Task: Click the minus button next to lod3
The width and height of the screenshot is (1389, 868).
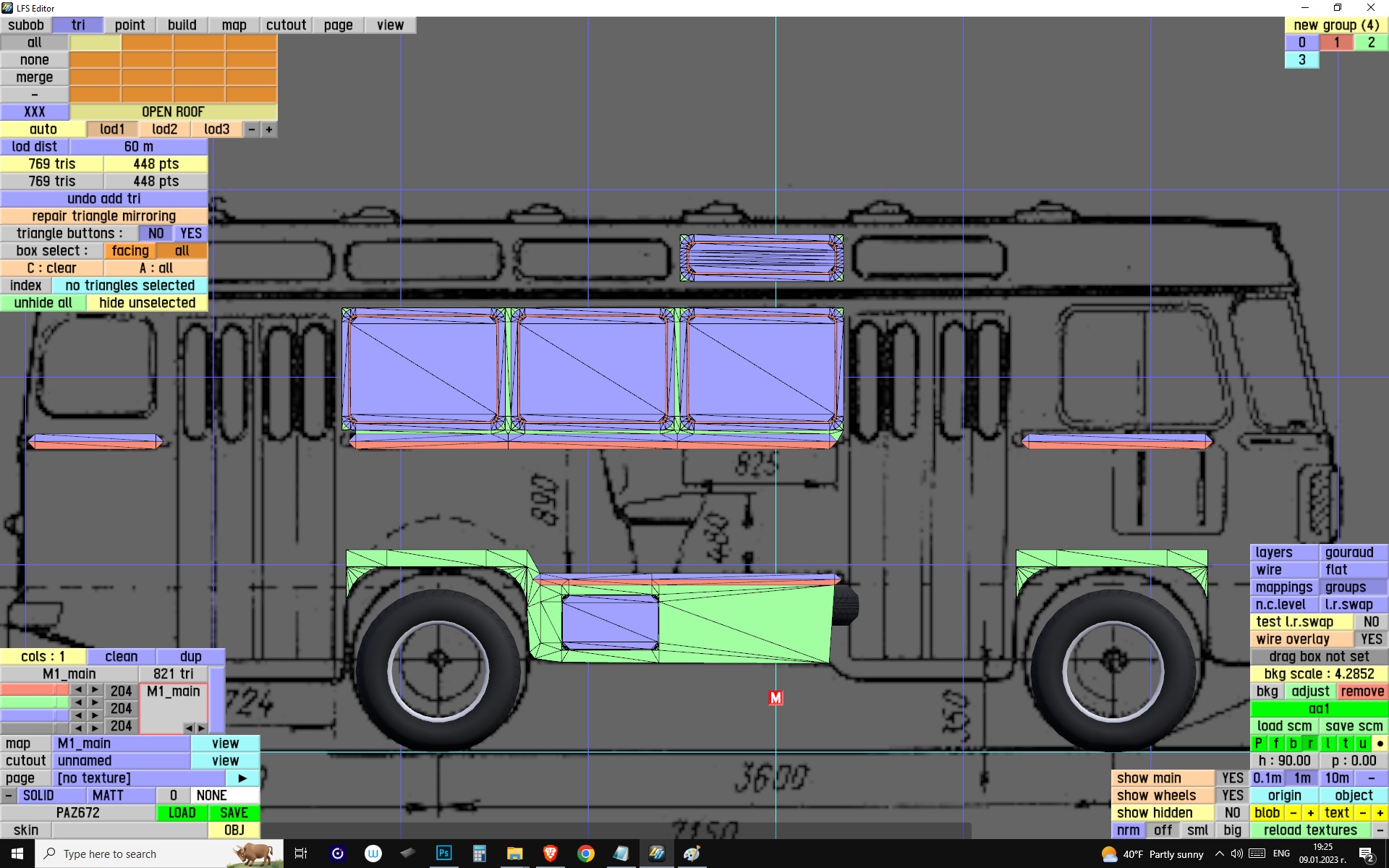Action: pyautogui.click(x=252, y=129)
